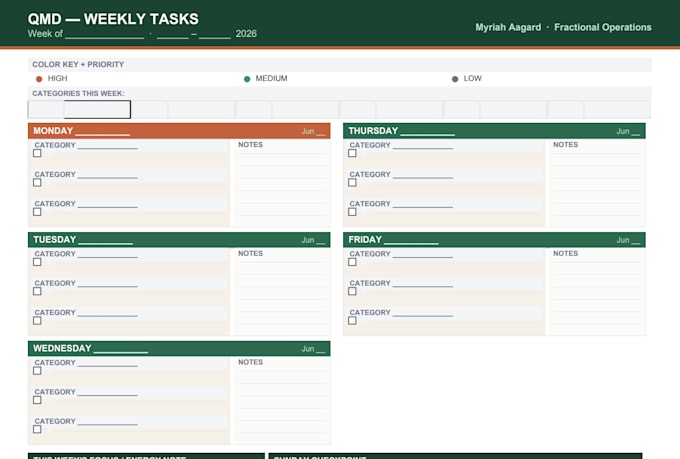Click the orange HIGH priority dot
This screenshot has width=680, height=459.
[x=39, y=79]
